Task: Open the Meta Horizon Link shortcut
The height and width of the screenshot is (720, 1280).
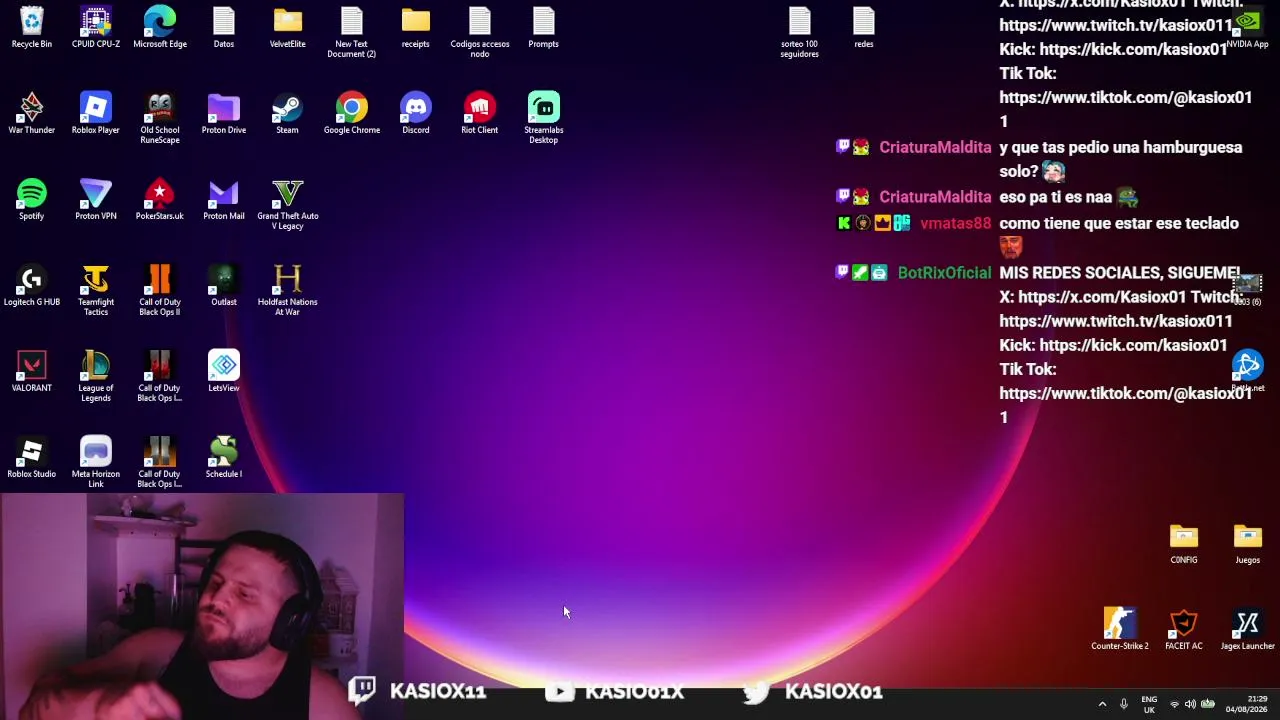Action: point(96,462)
